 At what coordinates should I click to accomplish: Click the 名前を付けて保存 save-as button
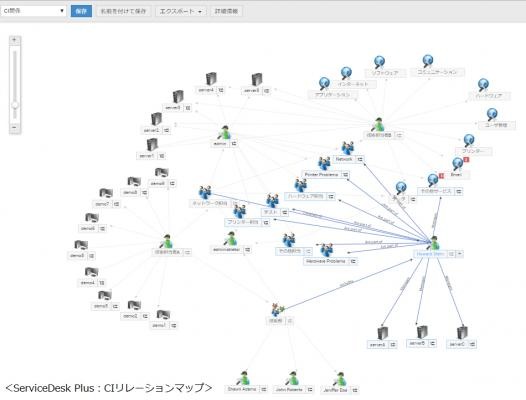pos(123,11)
